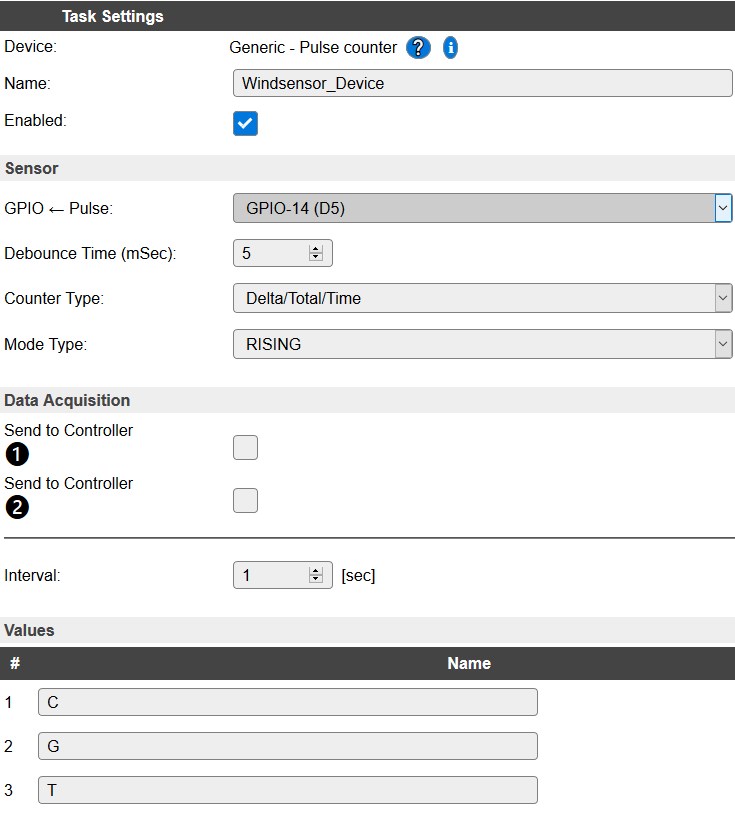Click value 2 name field containing G

point(287,746)
